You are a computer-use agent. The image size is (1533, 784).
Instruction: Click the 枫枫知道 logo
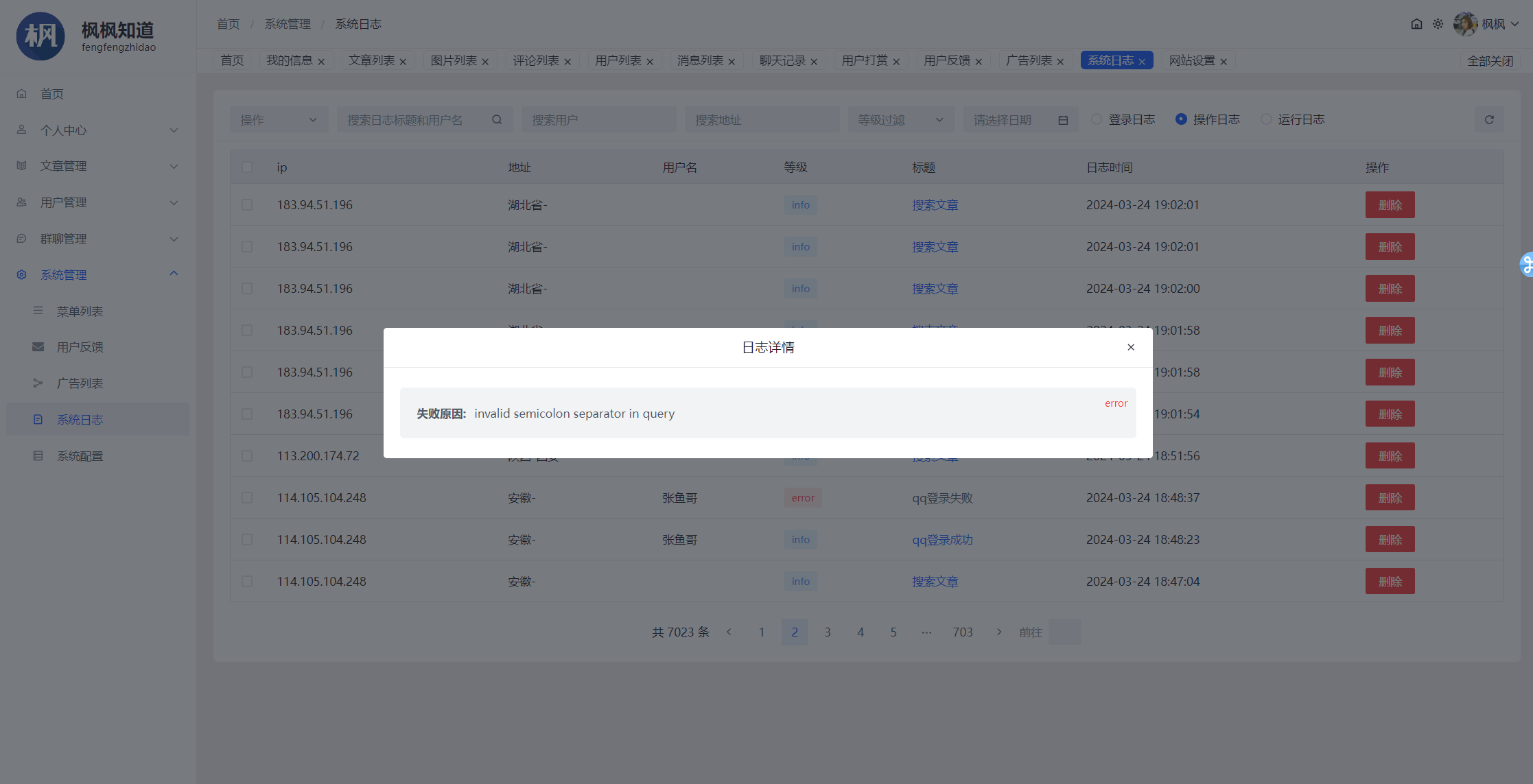(40, 36)
